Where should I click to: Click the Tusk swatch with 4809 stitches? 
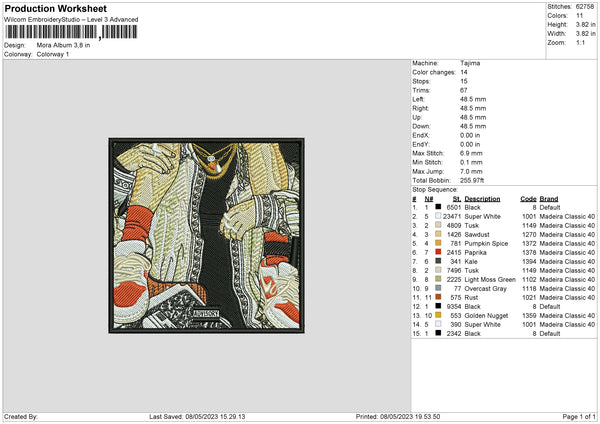(438, 225)
